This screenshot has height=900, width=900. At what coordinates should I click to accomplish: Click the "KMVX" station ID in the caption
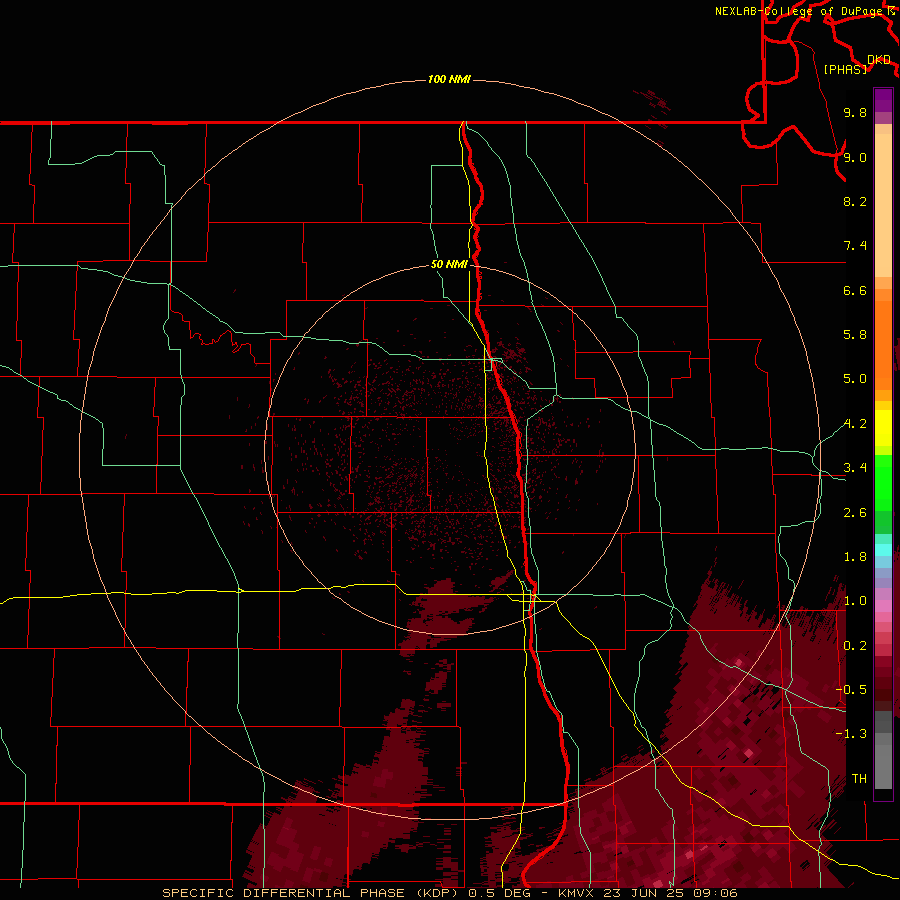click(x=576, y=893)
